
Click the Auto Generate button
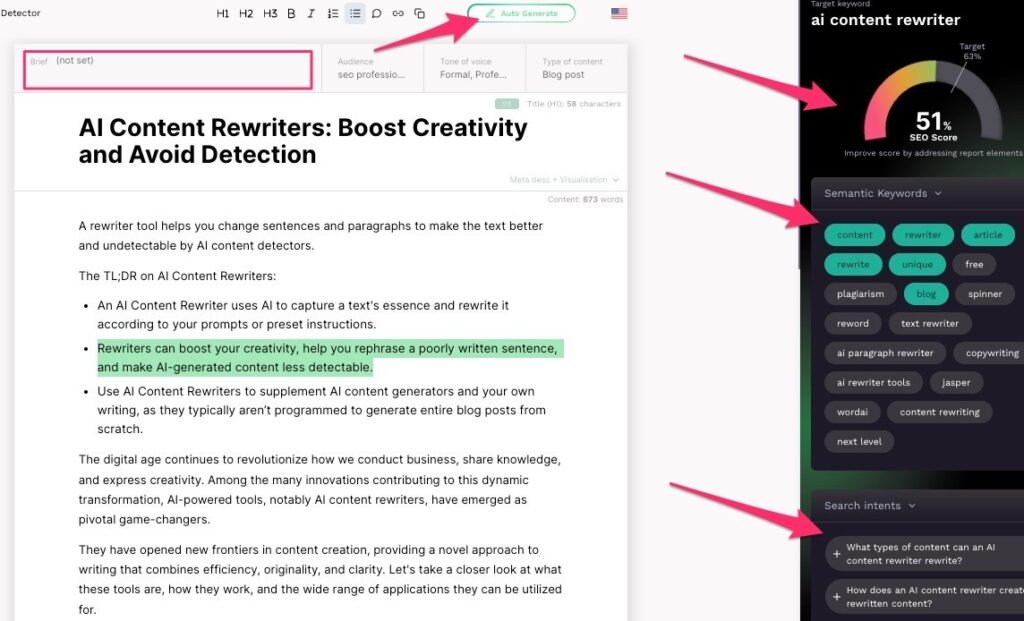pos(521,14)
